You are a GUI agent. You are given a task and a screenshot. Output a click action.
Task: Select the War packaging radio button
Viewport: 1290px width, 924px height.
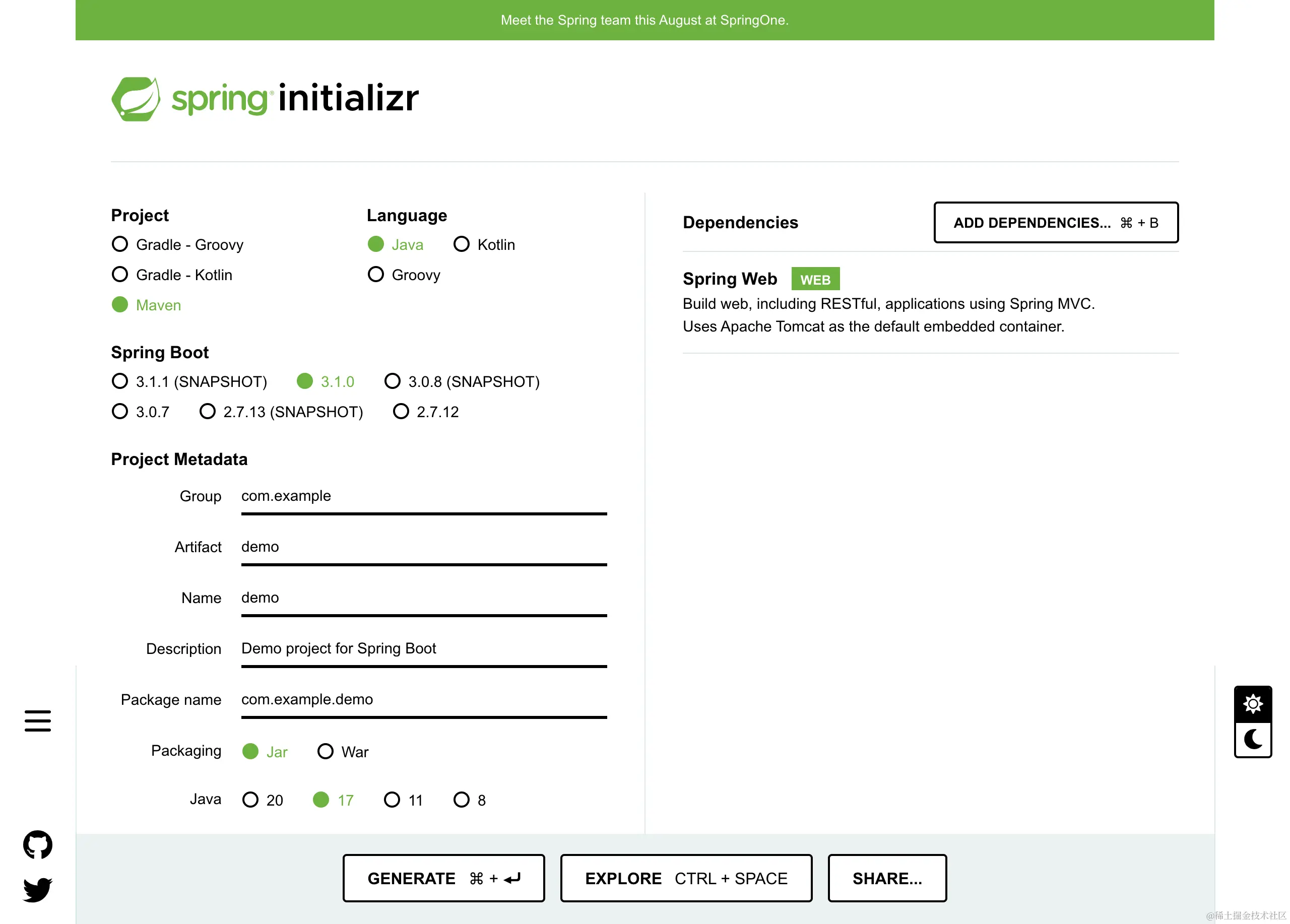324,750
